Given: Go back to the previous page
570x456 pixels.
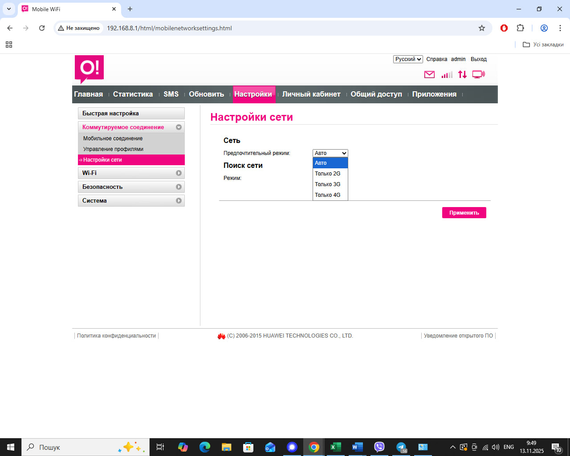Looking at the screenshot, I should [x=10, y=28].
